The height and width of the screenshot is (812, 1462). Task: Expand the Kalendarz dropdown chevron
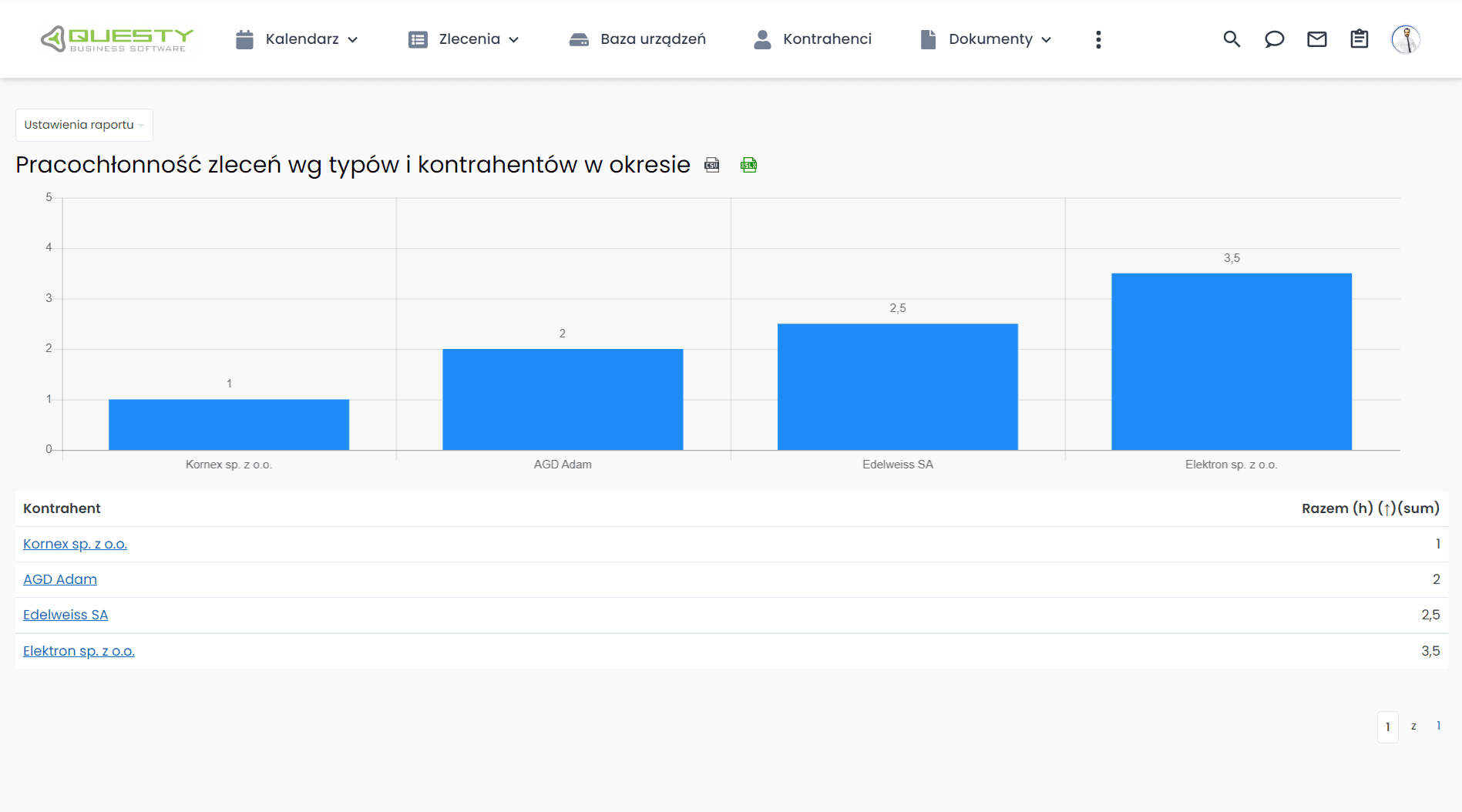click(x=352, y=40)
